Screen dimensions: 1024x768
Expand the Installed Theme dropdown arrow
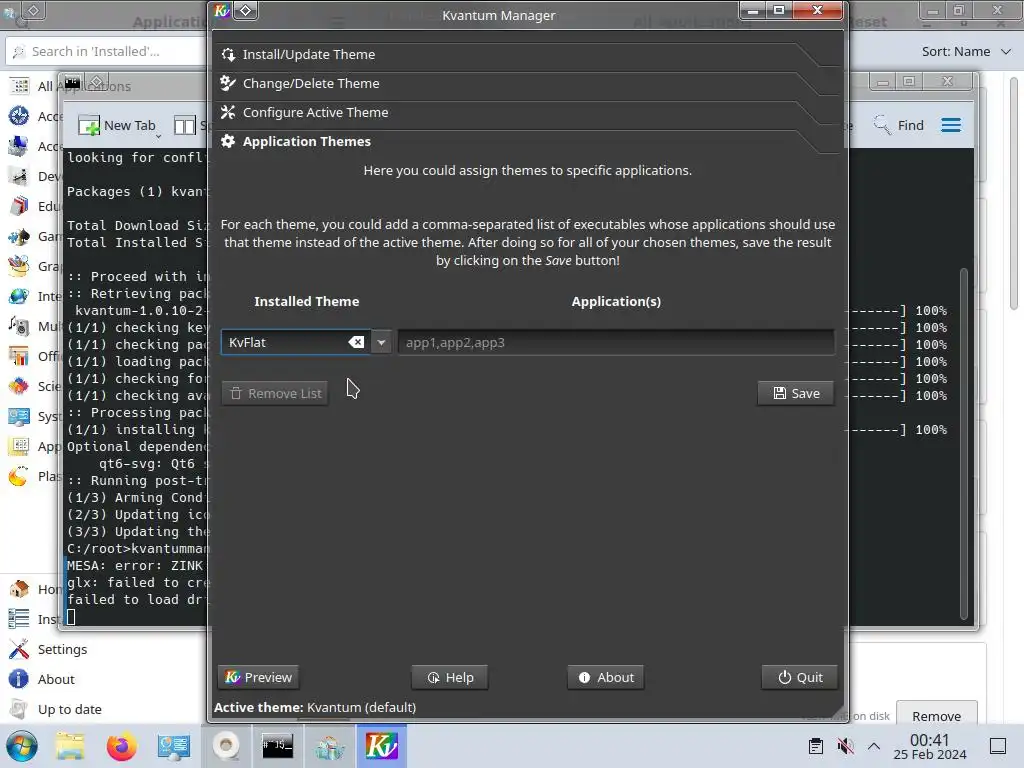[381, 342]
